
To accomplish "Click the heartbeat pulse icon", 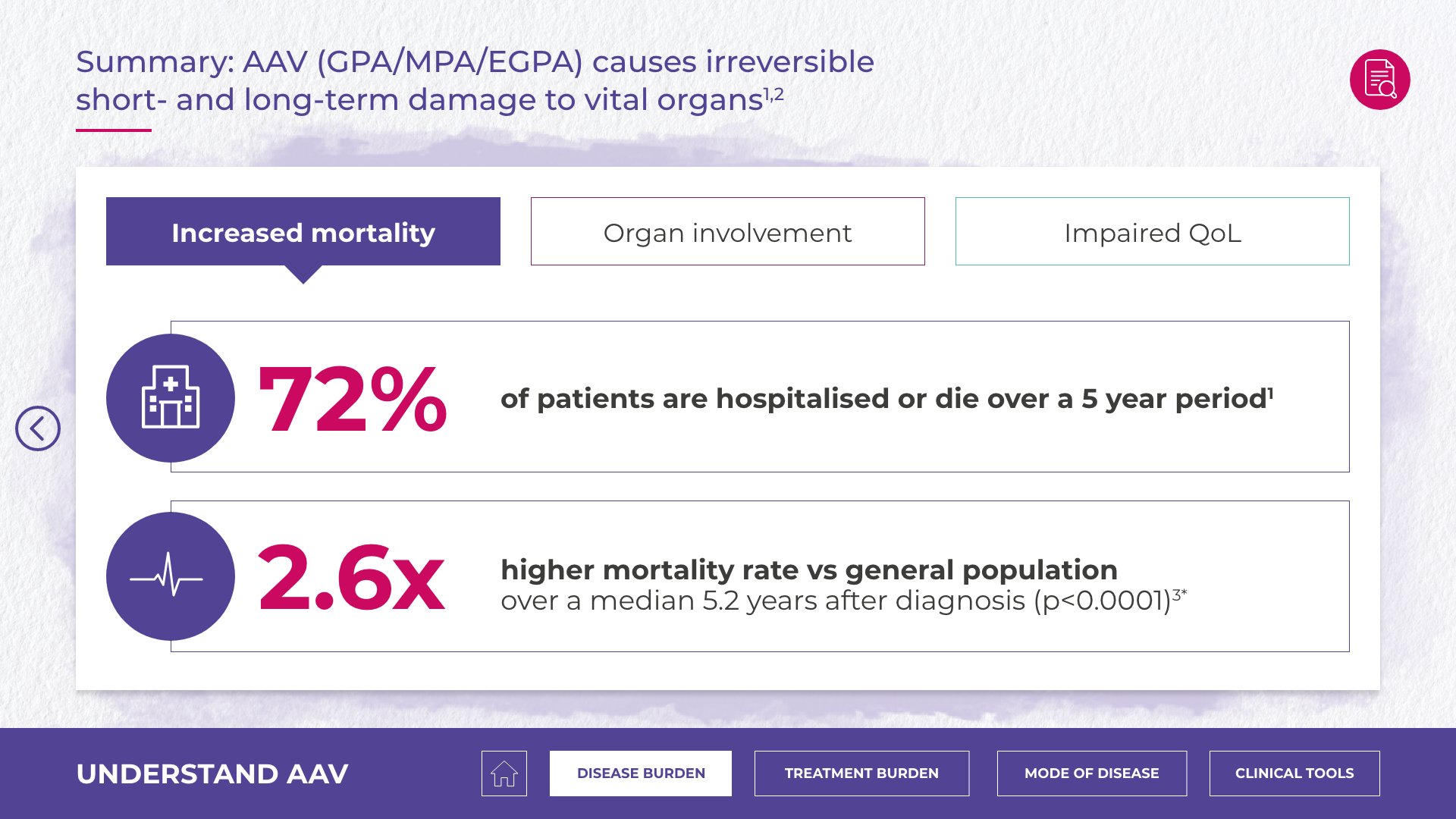I will [x=171, y=577].
